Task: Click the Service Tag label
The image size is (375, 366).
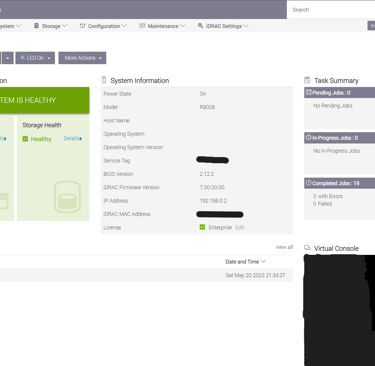Action: [x=117, y=161]
